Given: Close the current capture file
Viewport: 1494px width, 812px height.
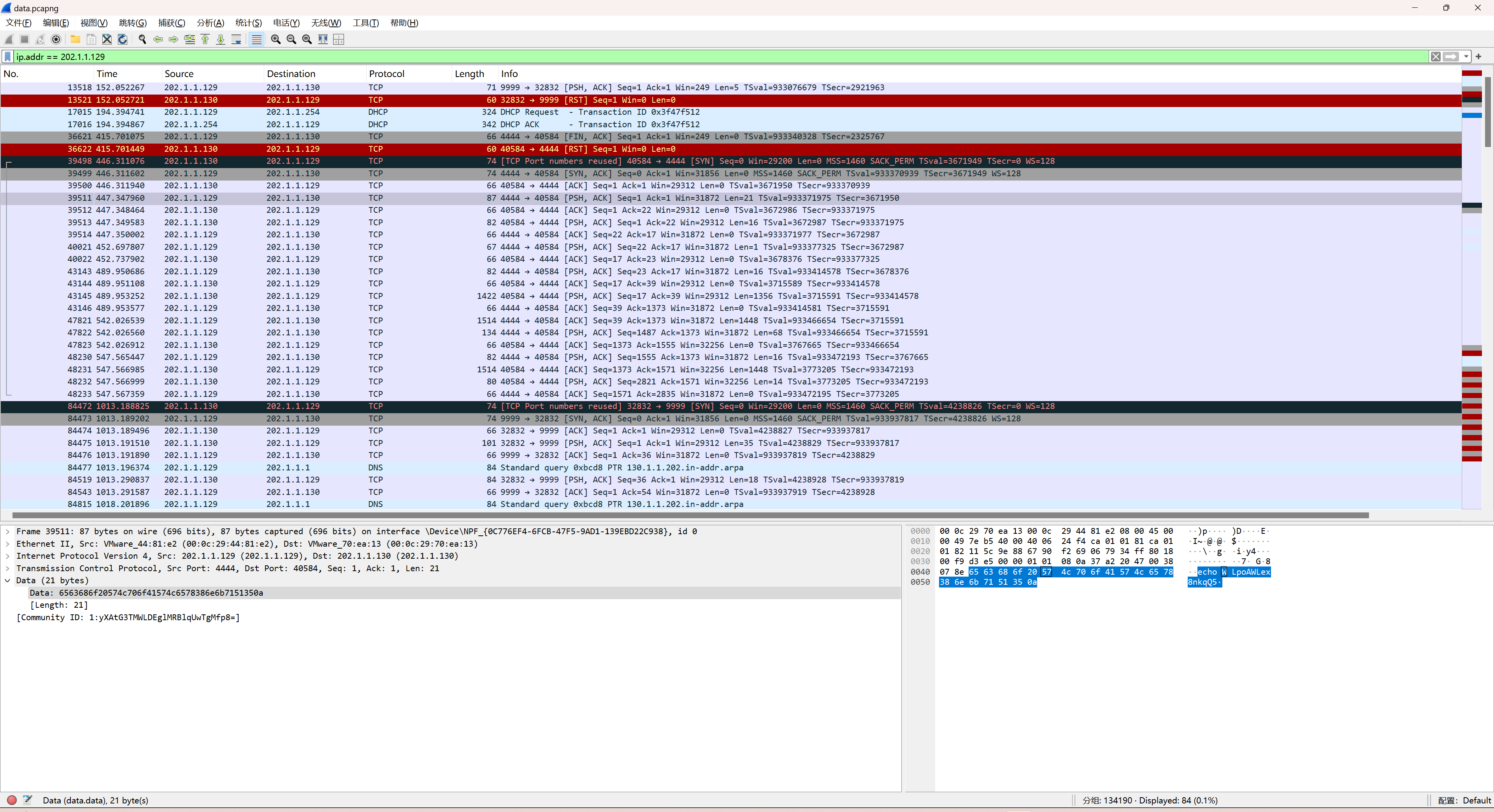Looking at the screenshot, I should tap(107, 39).
